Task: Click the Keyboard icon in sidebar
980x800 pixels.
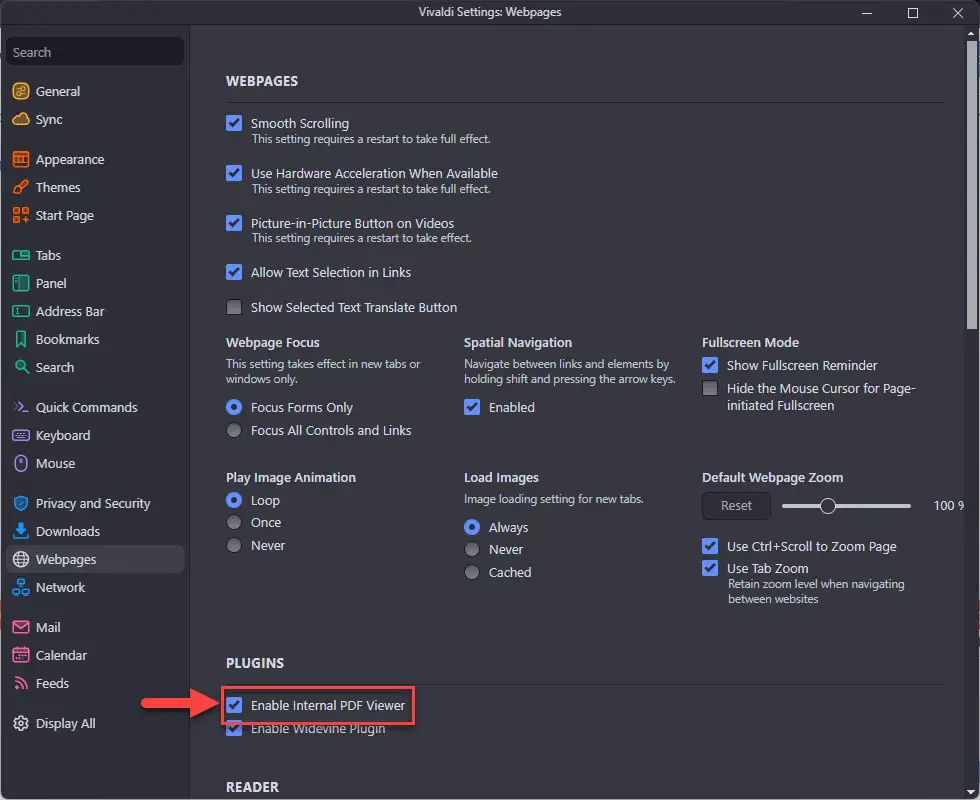Action: pos(21,436)
